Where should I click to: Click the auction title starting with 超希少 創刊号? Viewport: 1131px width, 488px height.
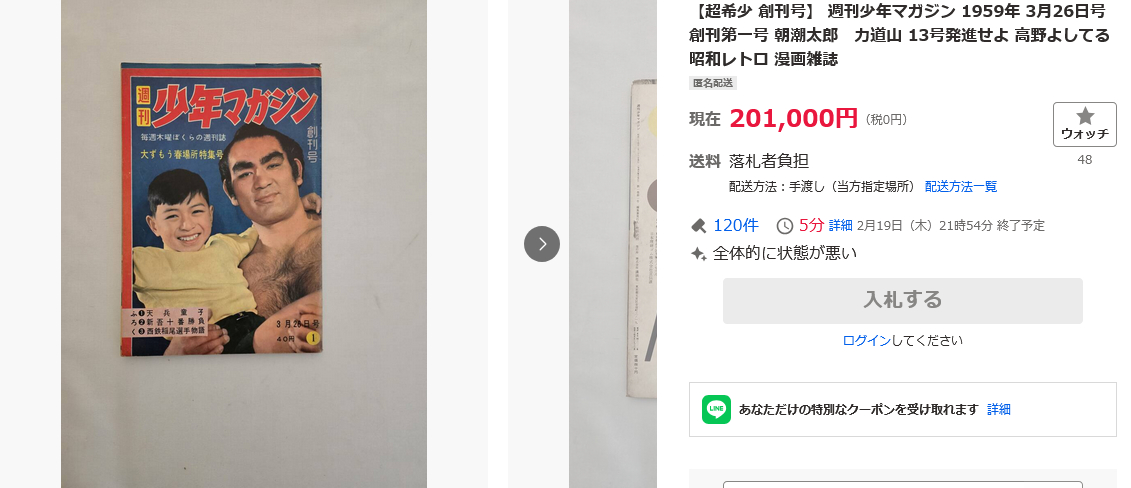click(899, 35)
